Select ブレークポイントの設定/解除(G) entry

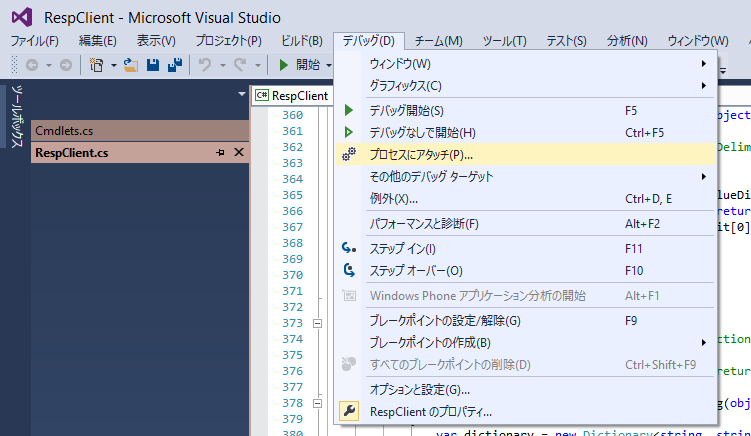(525, 321)
